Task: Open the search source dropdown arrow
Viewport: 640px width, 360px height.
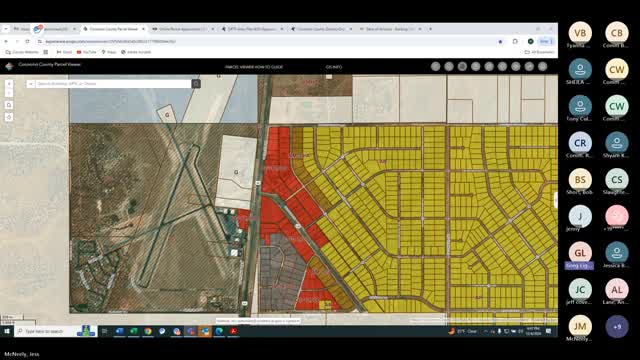Action: [31, 84]
